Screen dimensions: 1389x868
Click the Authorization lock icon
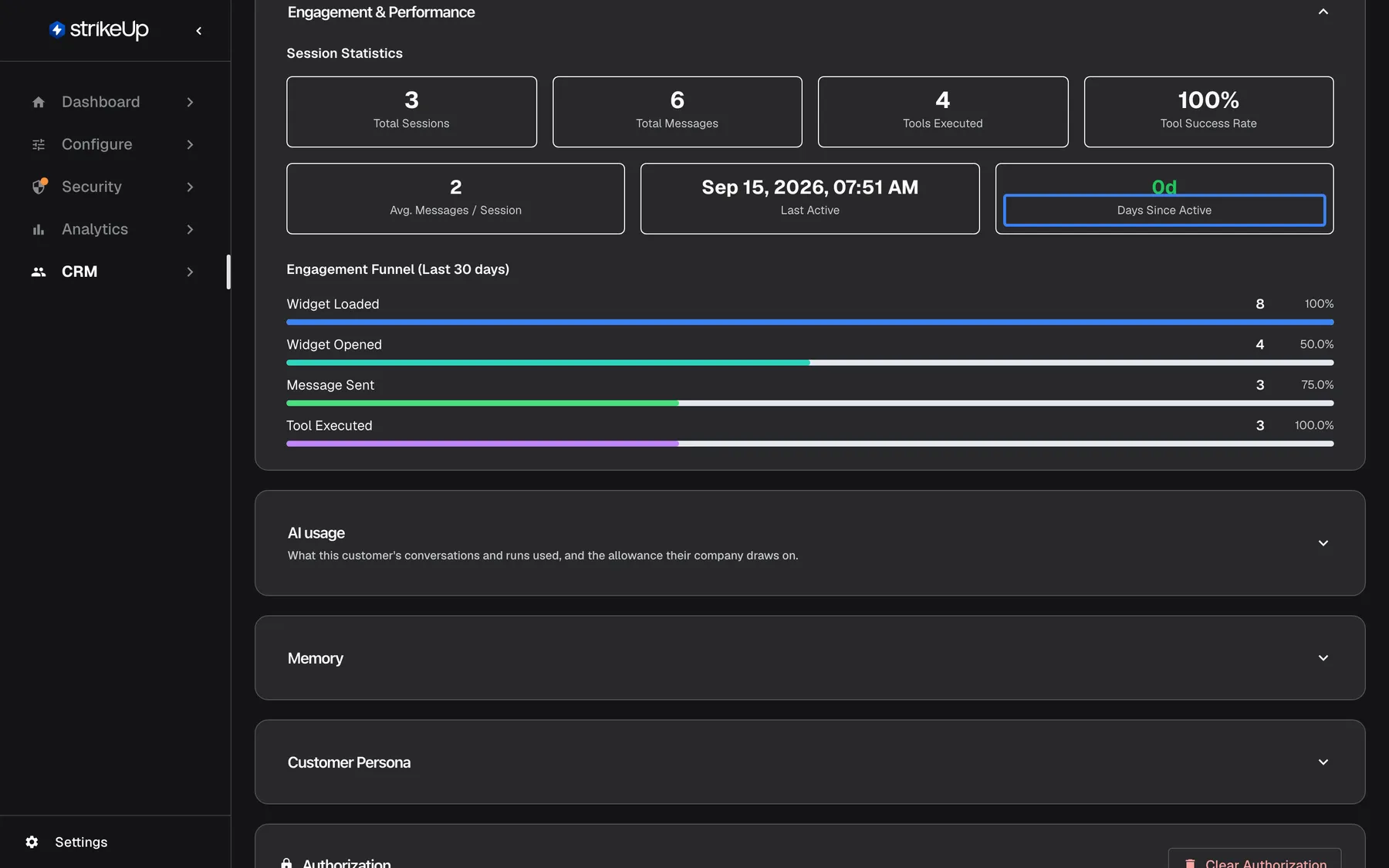pos(286,863)
